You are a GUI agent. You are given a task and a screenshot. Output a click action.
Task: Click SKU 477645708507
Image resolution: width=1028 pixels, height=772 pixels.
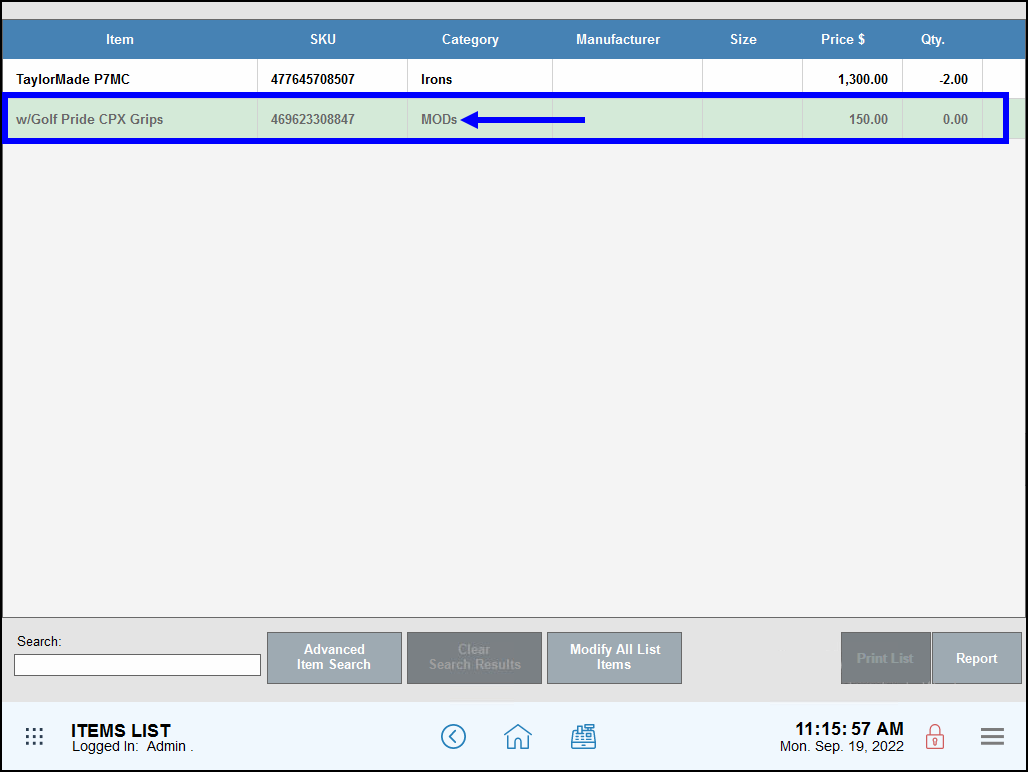(313, 79)
